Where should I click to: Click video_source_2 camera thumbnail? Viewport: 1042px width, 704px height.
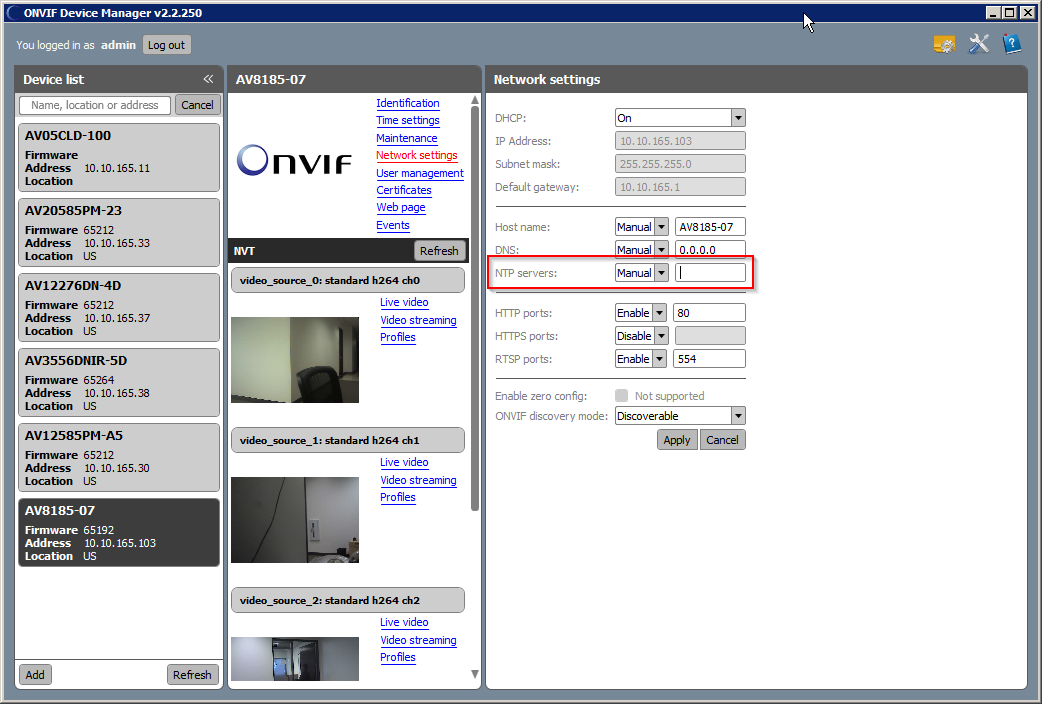[x=295, y=659]
